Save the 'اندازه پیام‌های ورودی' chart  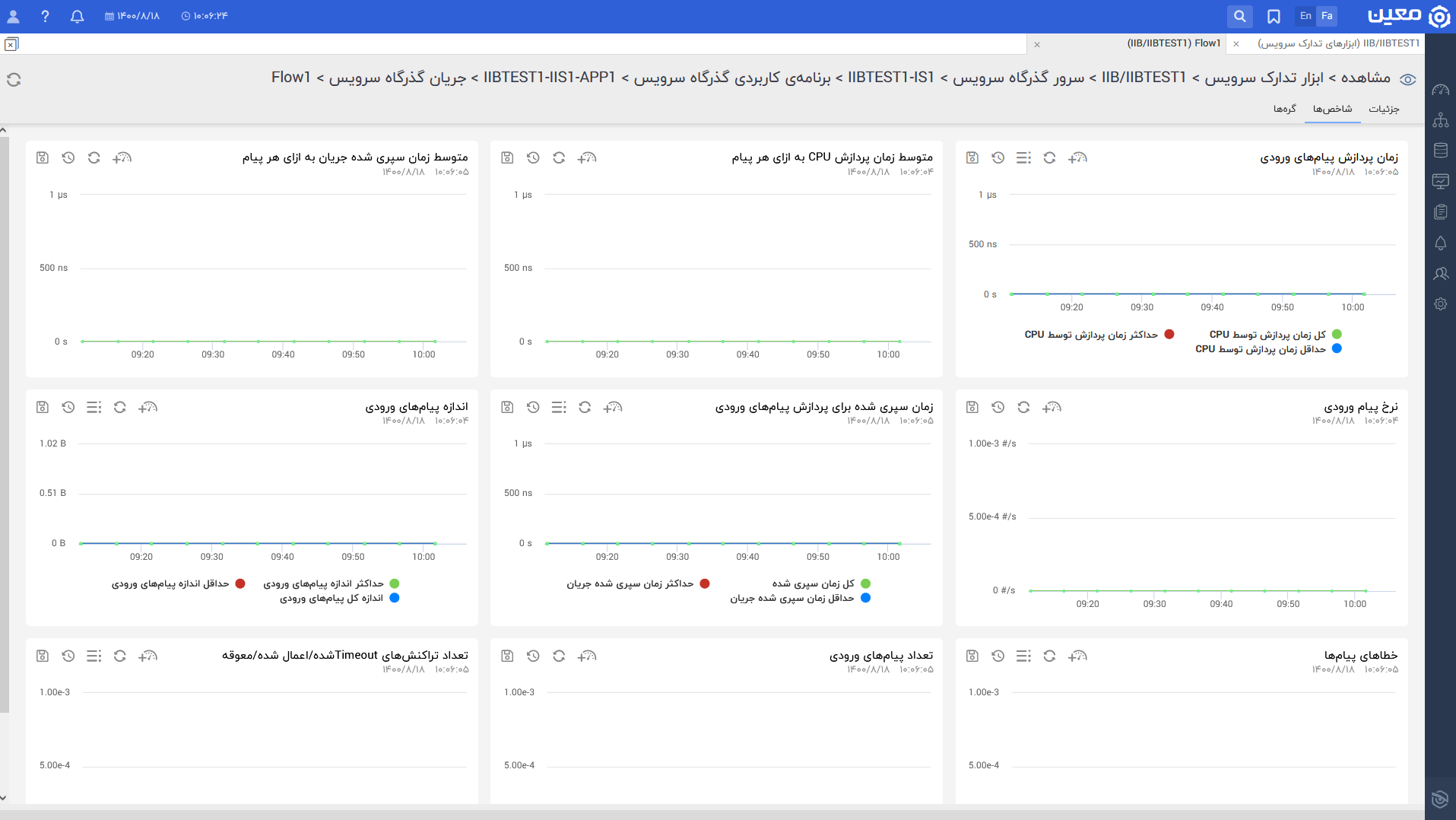point(43,408)
